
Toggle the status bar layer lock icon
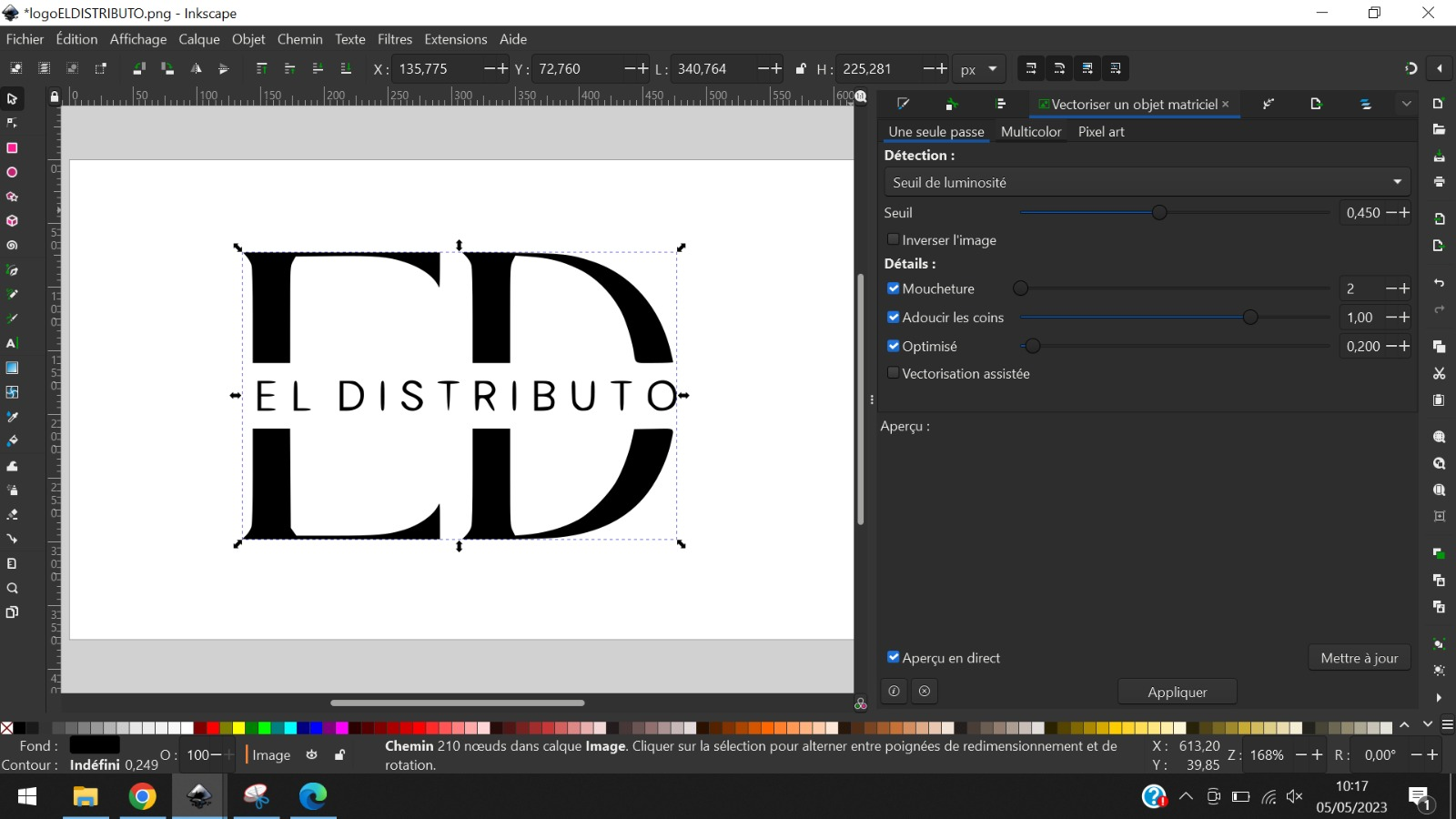339,754
